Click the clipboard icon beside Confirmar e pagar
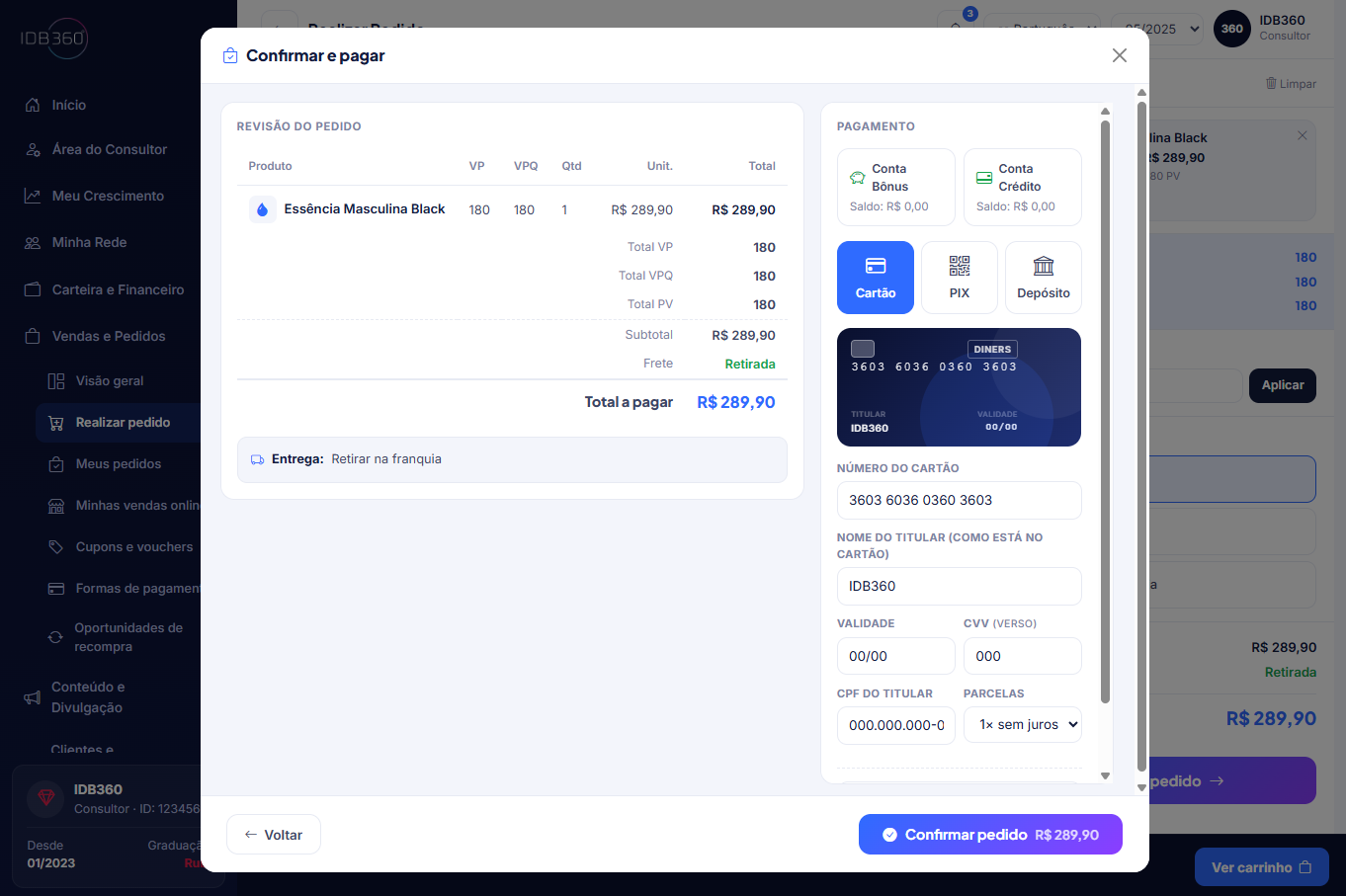This screenshot has height=896, width=1346. coord(230,55)
